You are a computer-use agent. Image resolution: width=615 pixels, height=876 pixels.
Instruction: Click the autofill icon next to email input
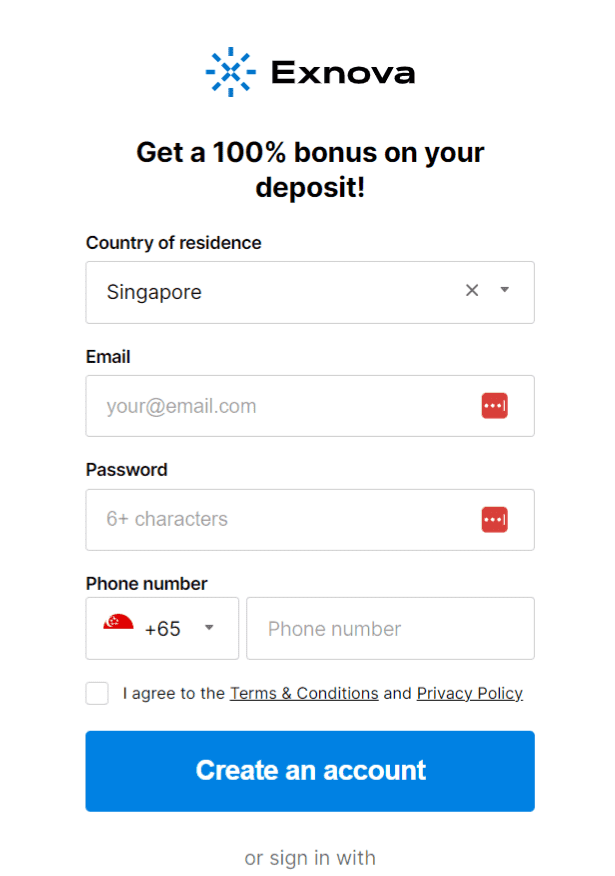[x=494, y=406]
